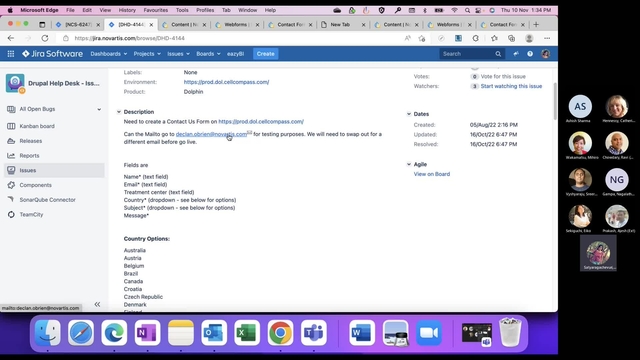
Task: Open the user profile avatar in Jira header
Action: [x=545, y=54]
